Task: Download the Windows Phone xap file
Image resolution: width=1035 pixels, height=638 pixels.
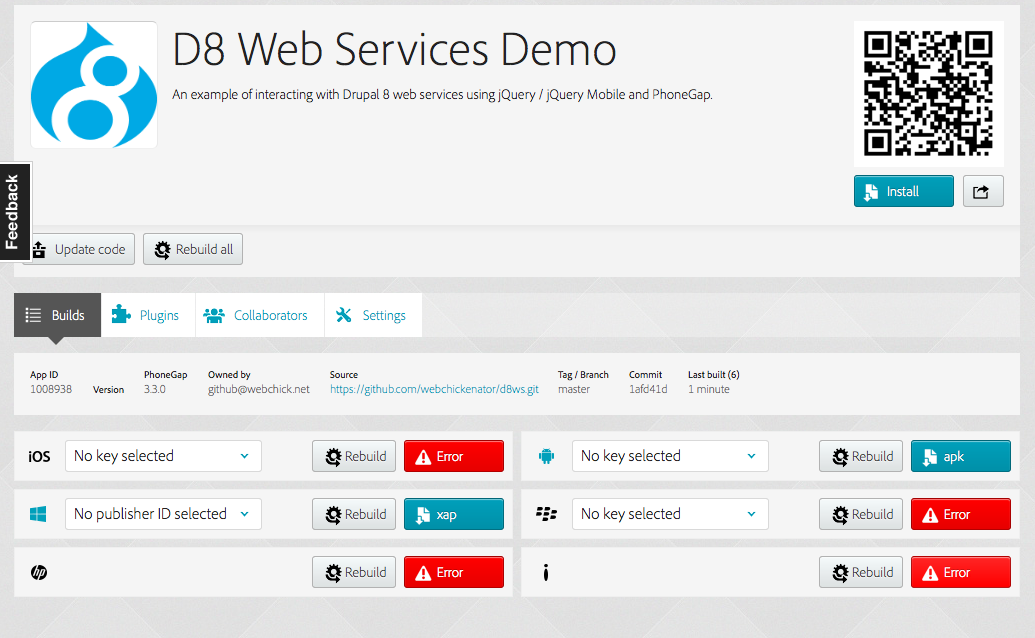Action: pos(453,514)
